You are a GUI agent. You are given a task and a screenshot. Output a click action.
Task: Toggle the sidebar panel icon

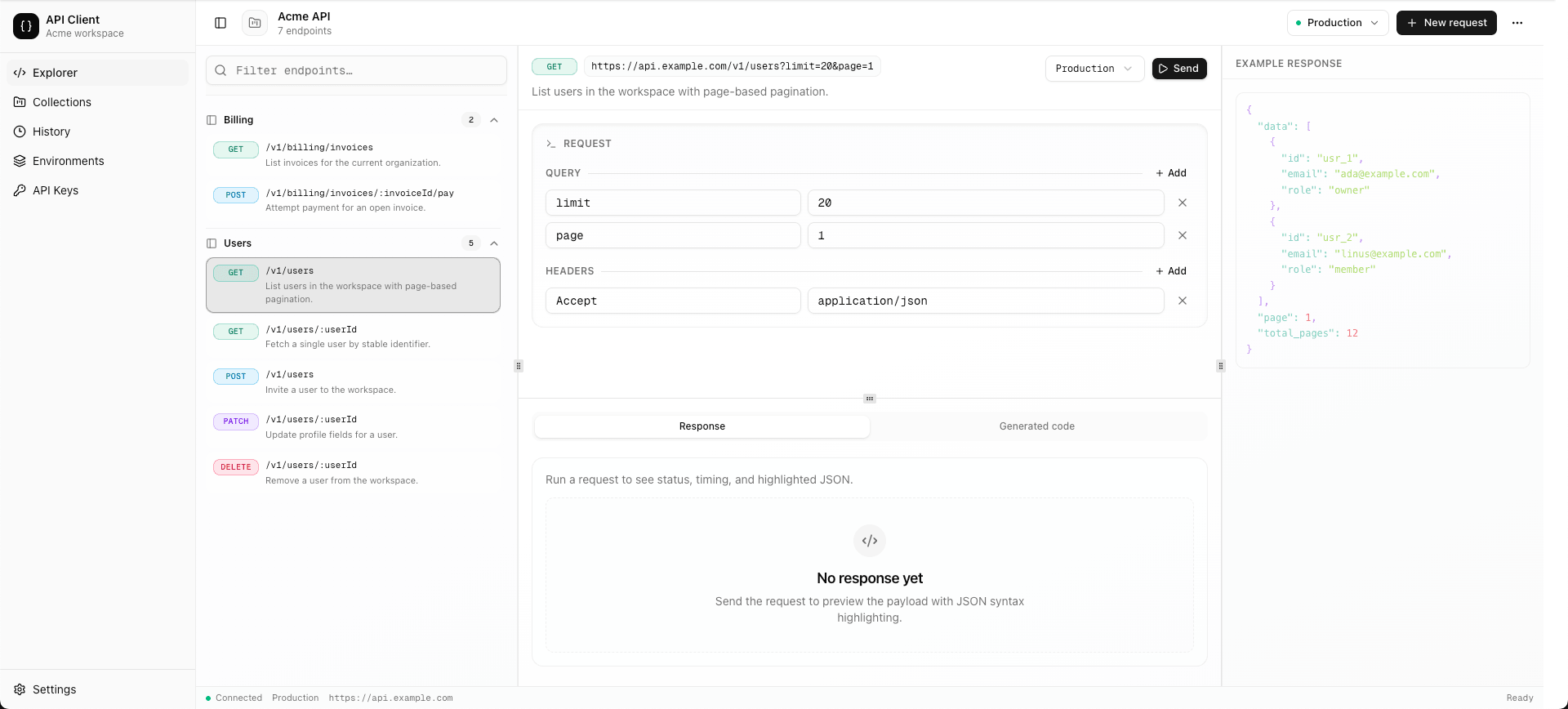pyautogui.click(x=220, y=23)
